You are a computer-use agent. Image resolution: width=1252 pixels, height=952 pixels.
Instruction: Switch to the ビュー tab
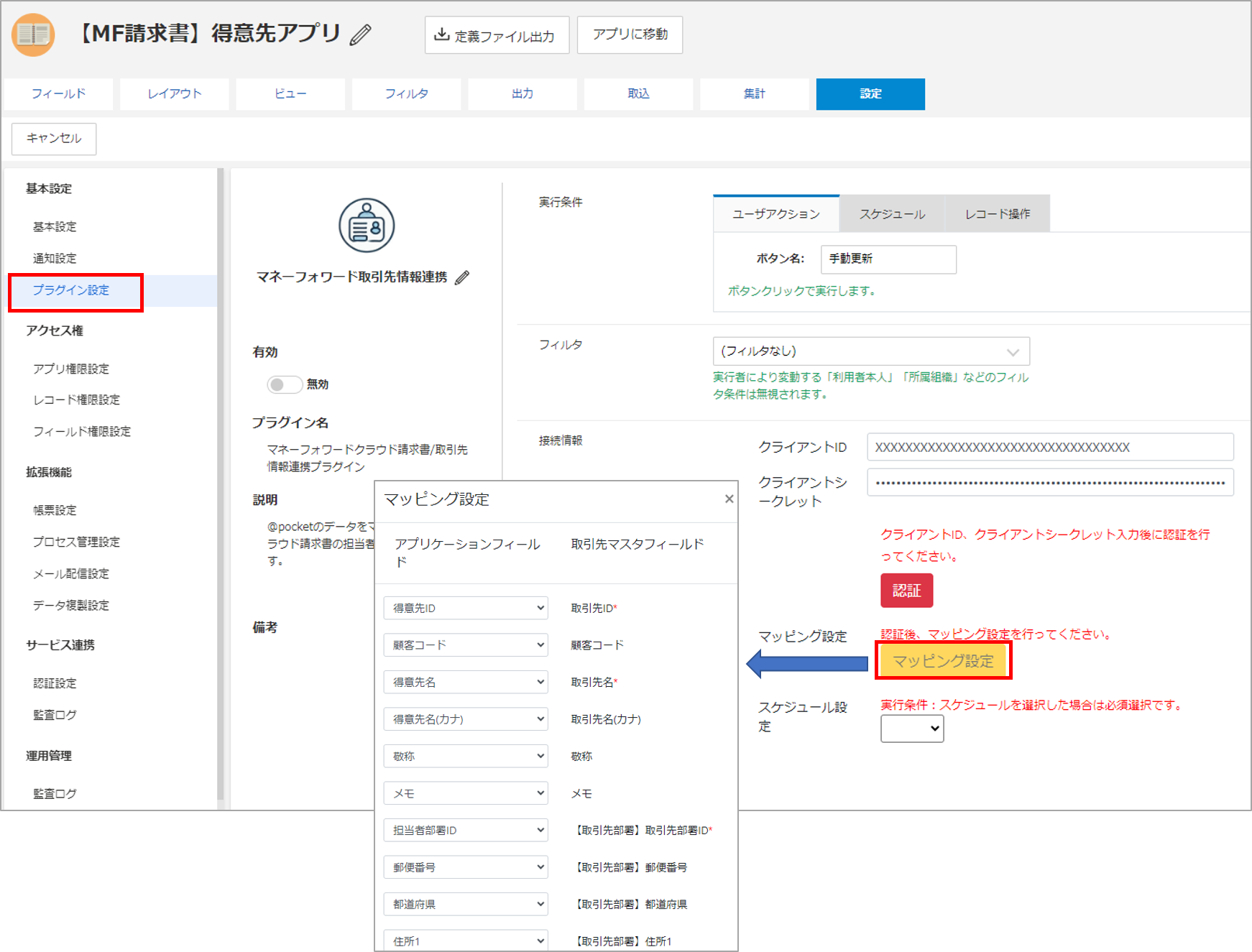[290, 94]
